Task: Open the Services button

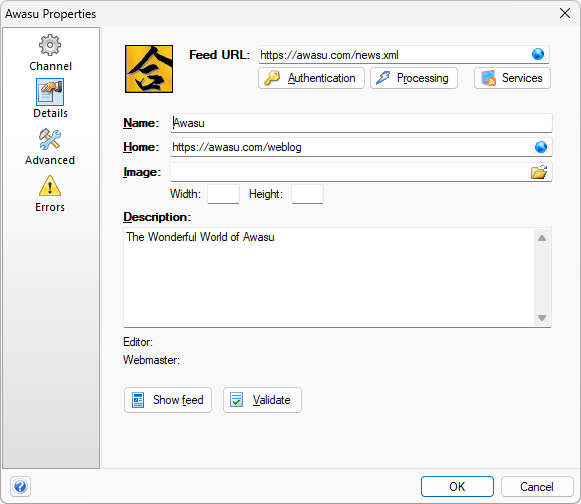Action: pyautogui.click(x=512, y=78)
